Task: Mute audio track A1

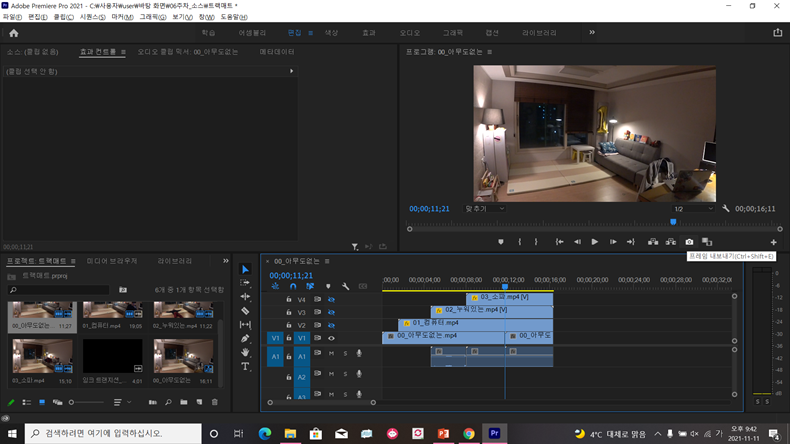Action: [x=331, y=353]
